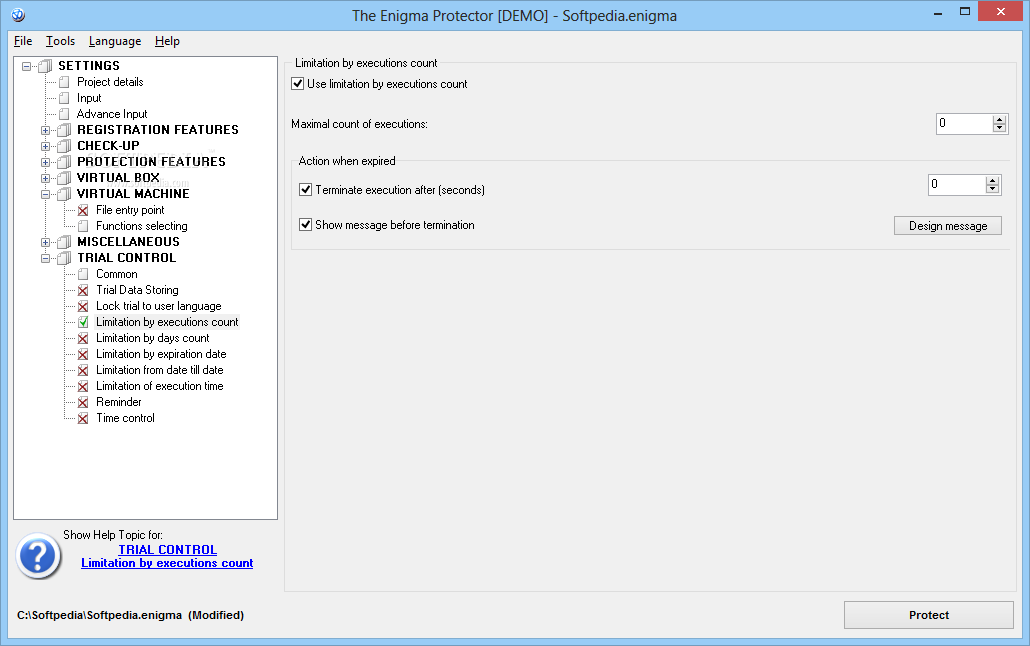Image resolution: width=1030 pixels, height=646 pixels.
Task: Increase Terminate execution seconds value
Action: [x=992, y=181]
